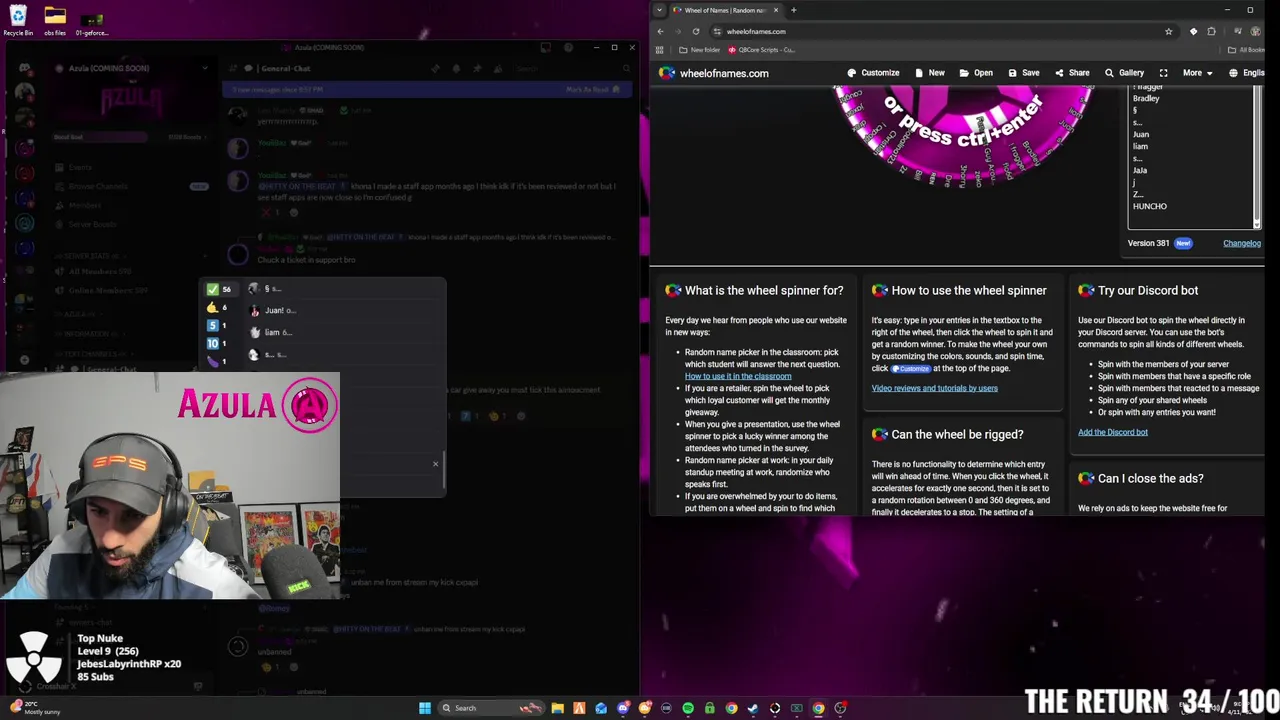Open Discord from the taskbar

tap(623, 708)
